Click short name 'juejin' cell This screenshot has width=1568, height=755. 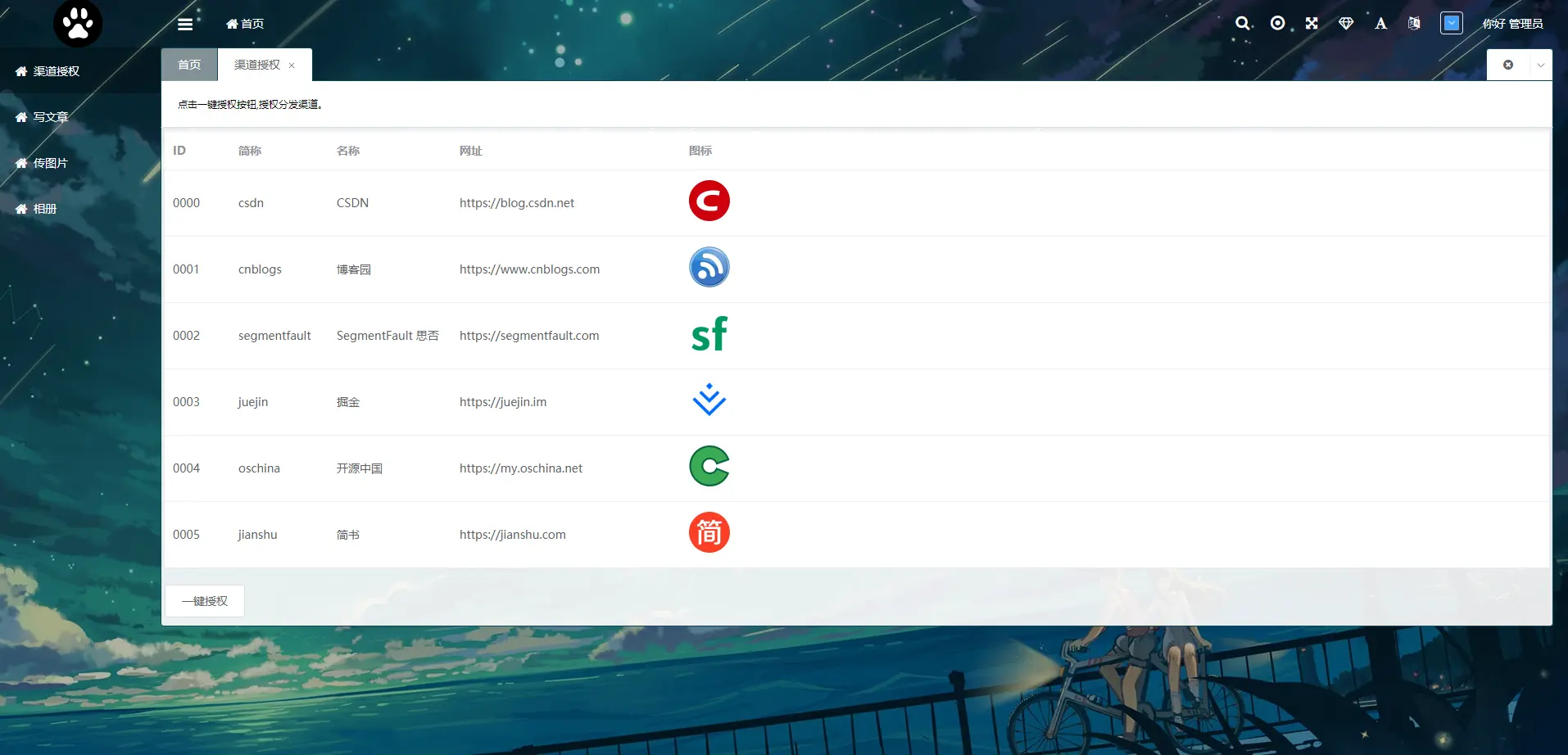click(x=253, y=402)
